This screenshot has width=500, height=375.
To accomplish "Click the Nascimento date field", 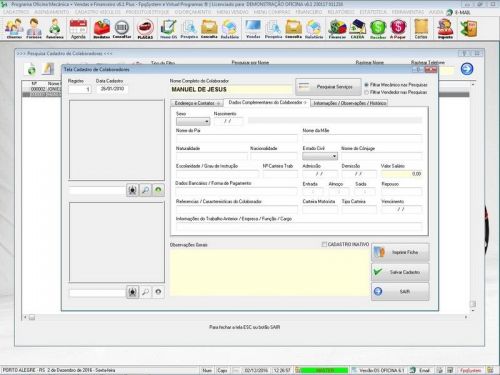I will click(x=228, y=121).
